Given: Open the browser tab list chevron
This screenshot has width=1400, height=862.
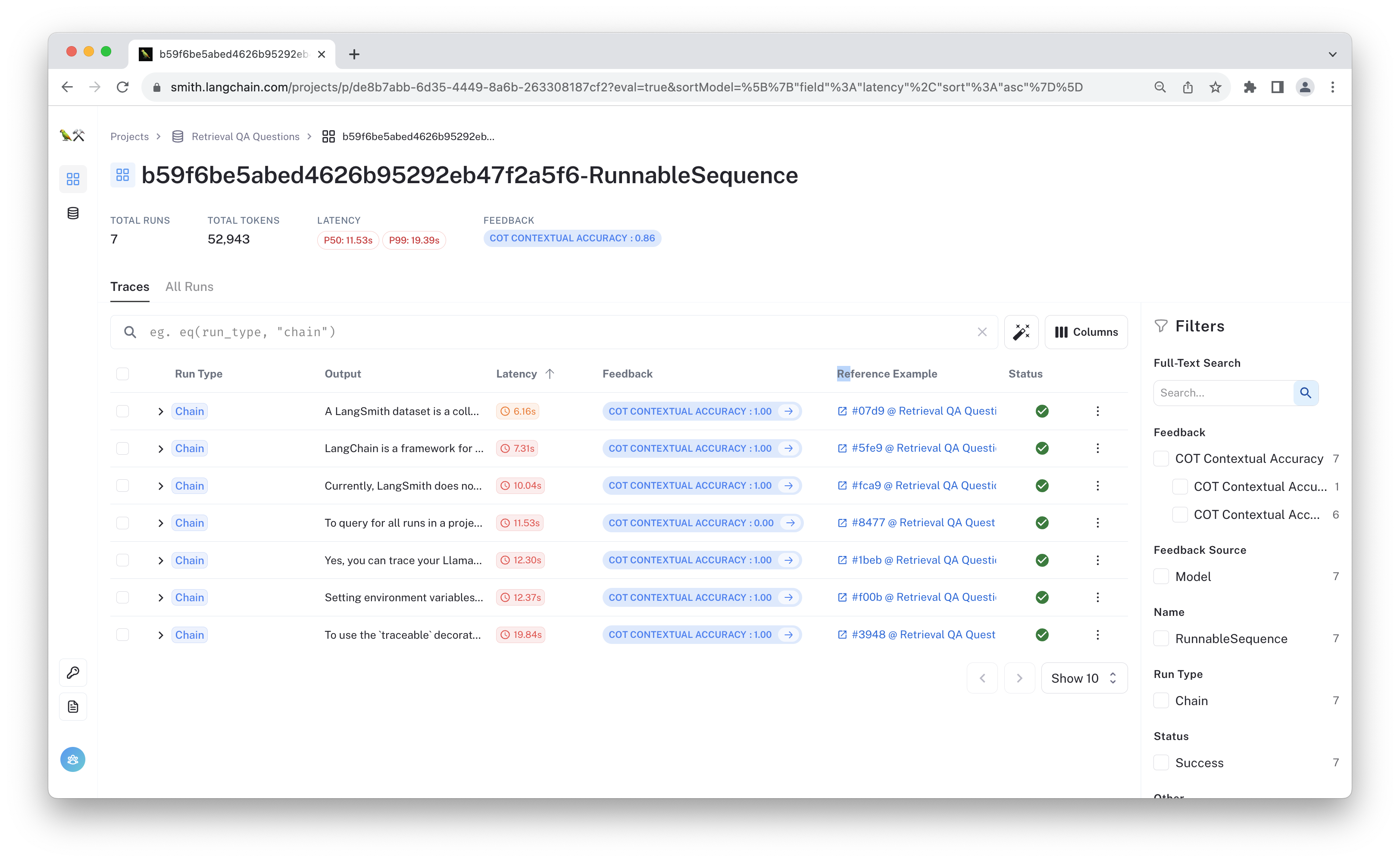Looking at the screenshot, I should coord(1332,55).
